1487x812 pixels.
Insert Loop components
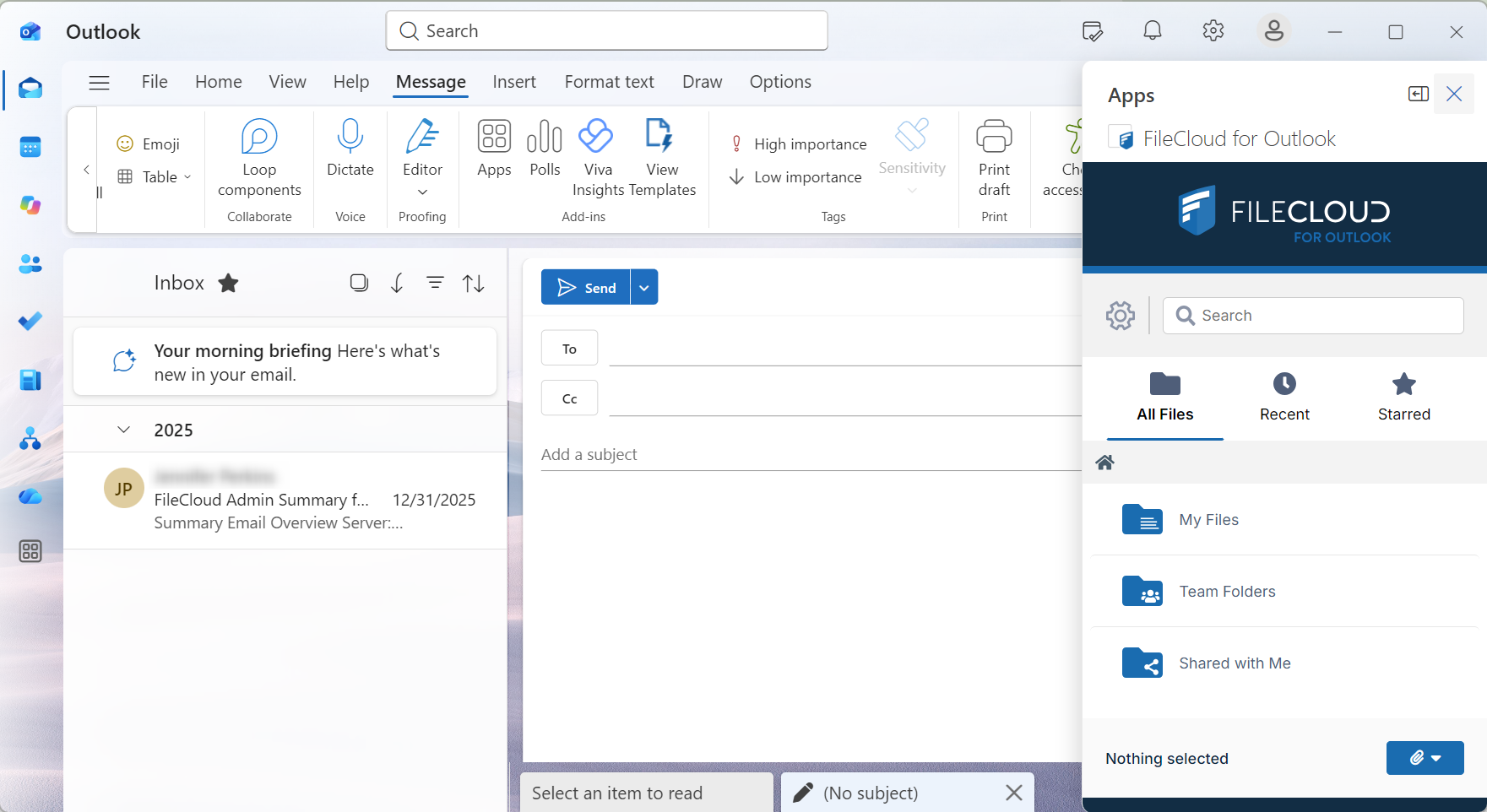259,159
